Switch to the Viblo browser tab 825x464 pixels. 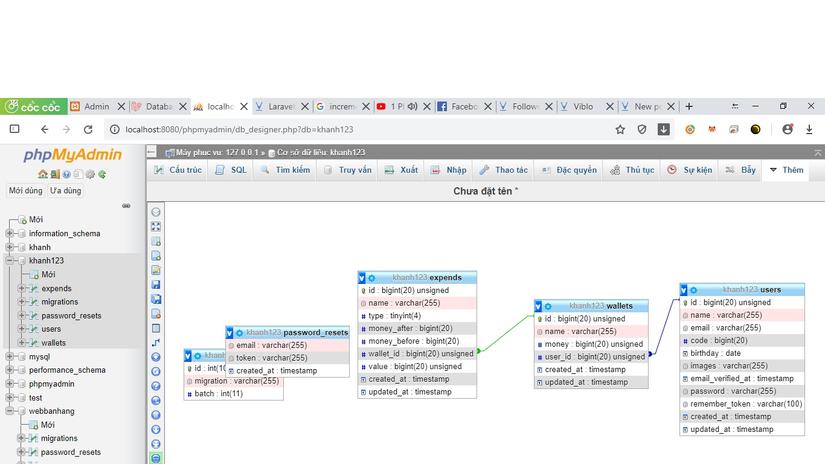[x=583, y=106]
